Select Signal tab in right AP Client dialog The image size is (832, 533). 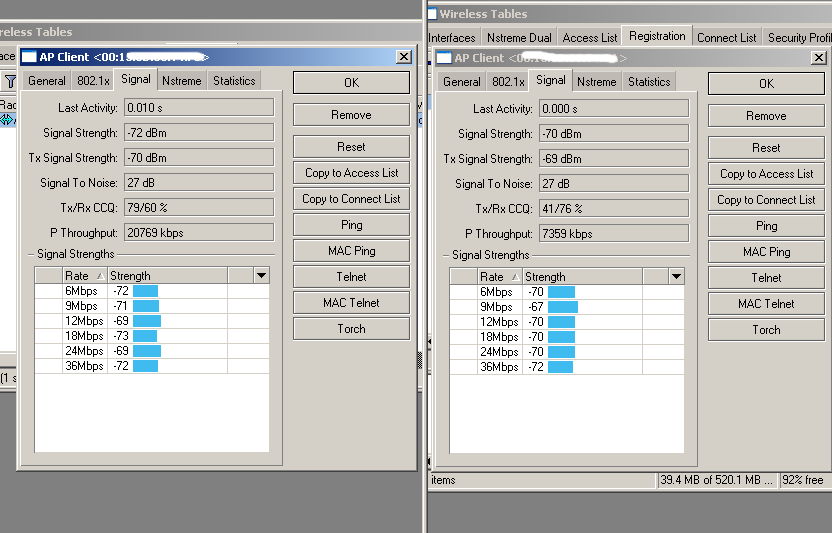coord(551,80)
